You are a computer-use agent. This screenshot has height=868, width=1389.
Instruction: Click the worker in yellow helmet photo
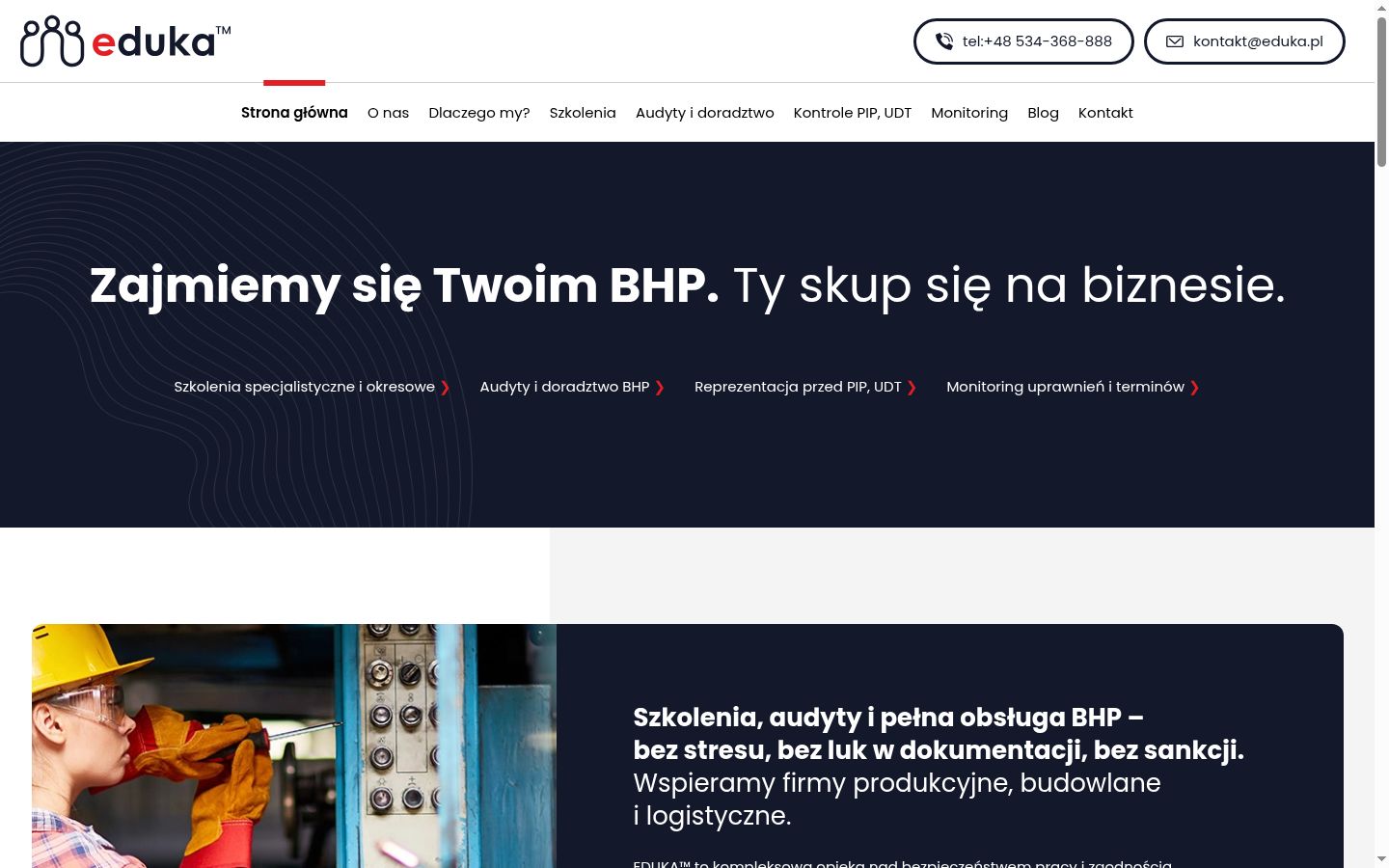tap(294, 746)
